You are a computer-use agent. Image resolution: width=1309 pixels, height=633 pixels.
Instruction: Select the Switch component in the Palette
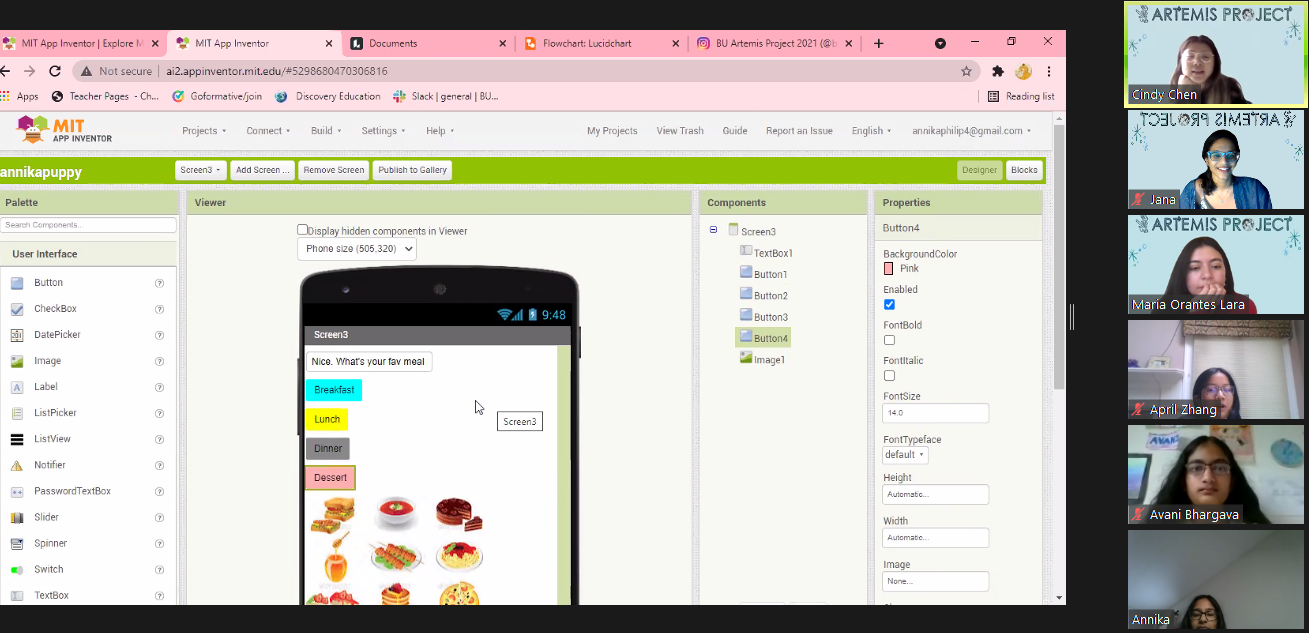[x=49, y=569]
